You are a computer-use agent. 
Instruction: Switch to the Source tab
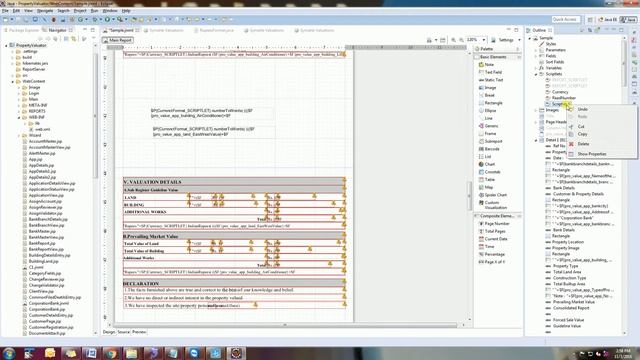coord(123,332)
